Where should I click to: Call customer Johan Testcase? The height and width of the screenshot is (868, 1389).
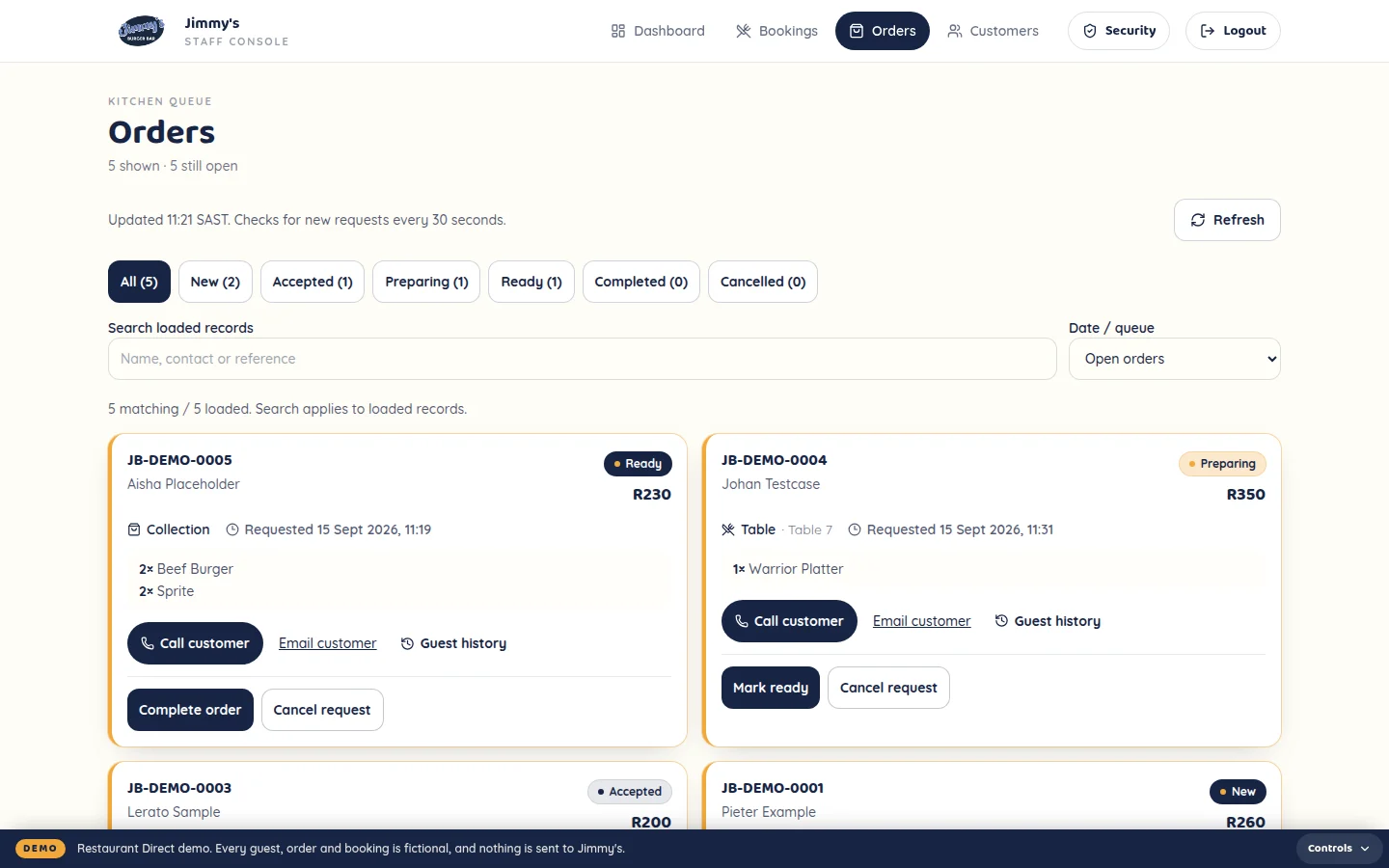tap(789, 621)
